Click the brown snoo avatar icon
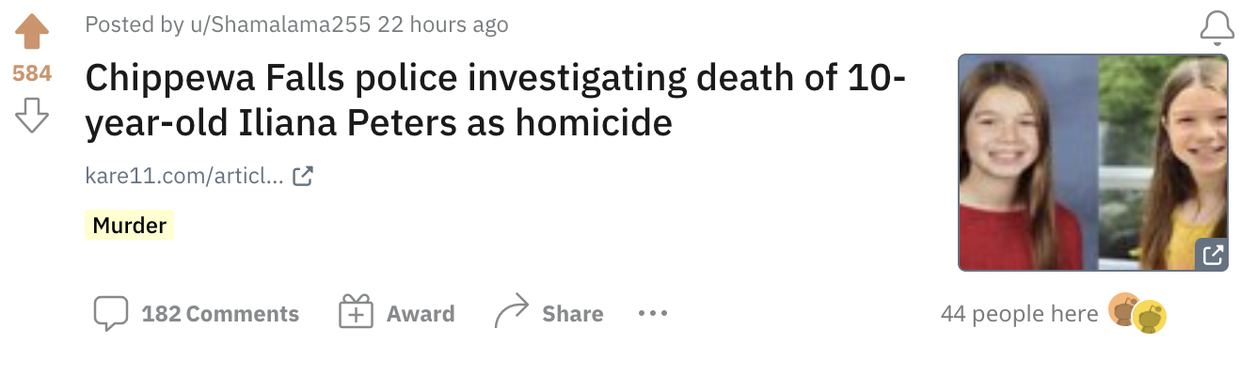This screenshot has height=376, width=1240. tap(1124, 311)
